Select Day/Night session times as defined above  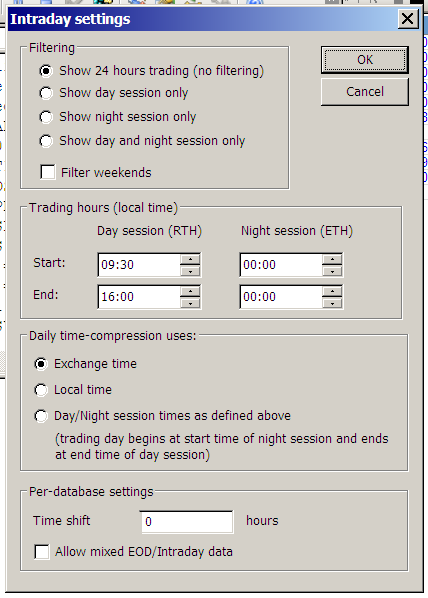pyautogui.click(x=41, y=416)
